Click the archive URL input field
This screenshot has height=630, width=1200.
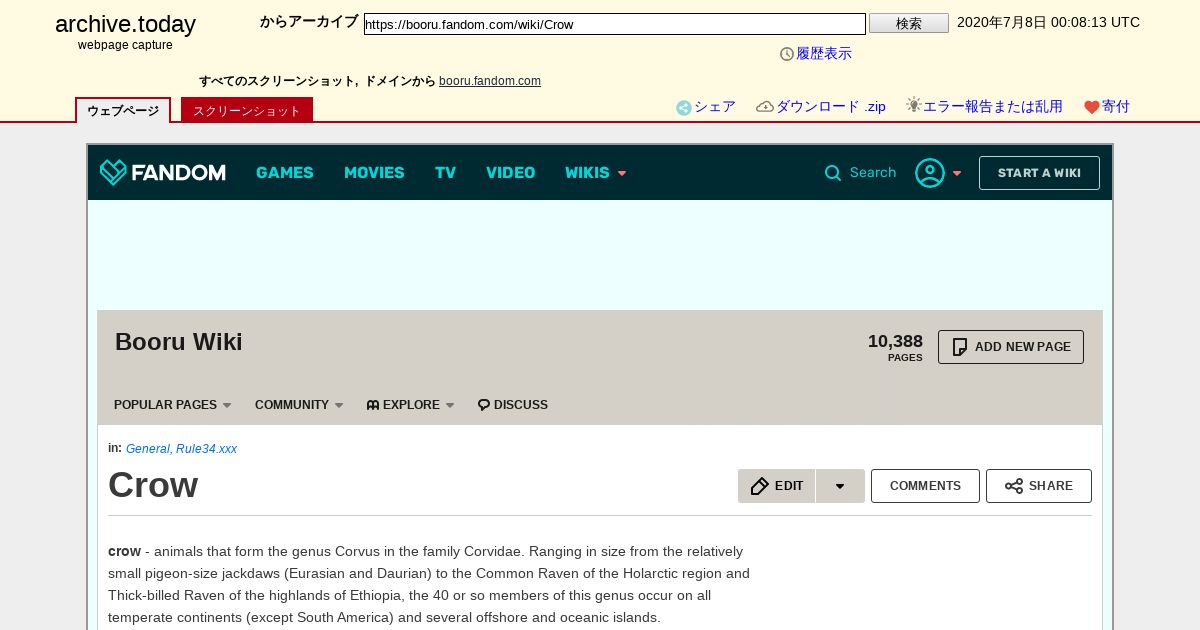pyautogui.click(x=615, y=24)
